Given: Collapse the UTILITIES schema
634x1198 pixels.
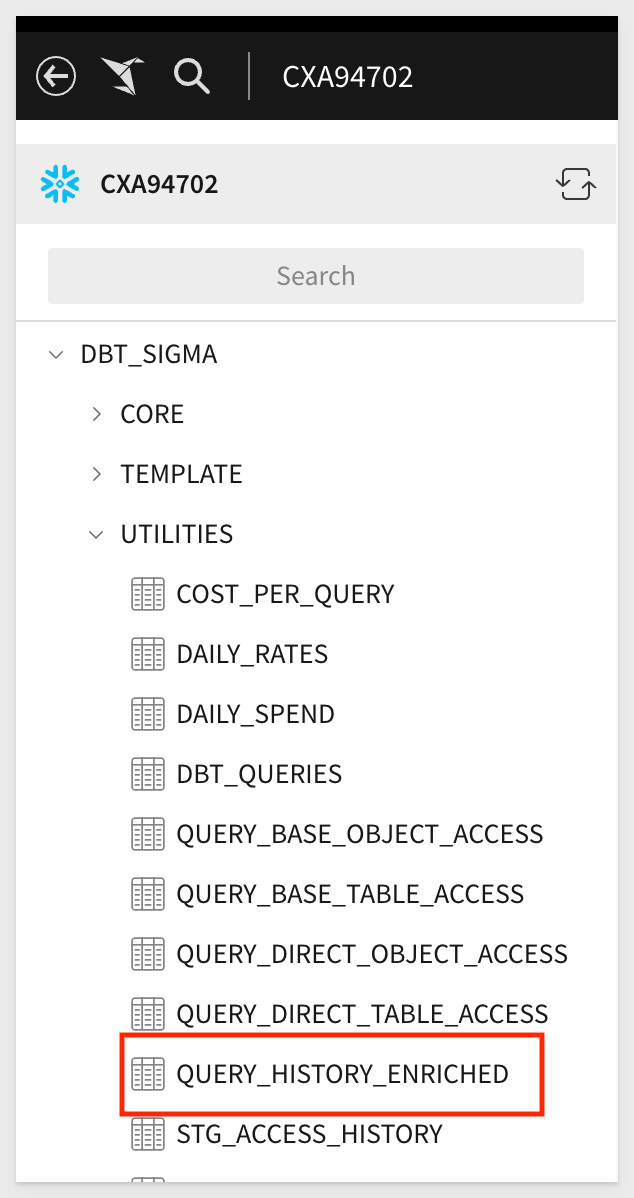Looking at the screenshot, I should 96,533.
